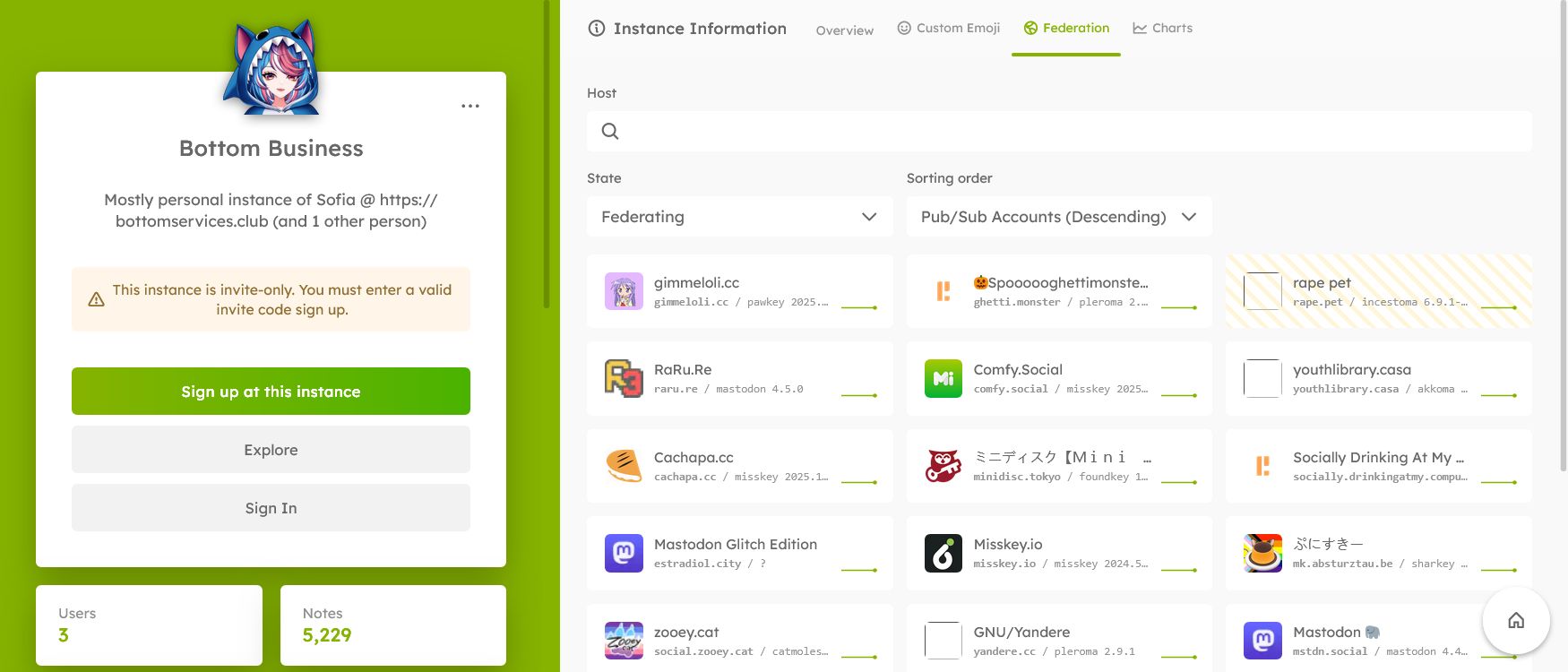The height and width of the screenshot is (672, 1568).
Task: Click the floating home button
Action: click(1516, 620)
